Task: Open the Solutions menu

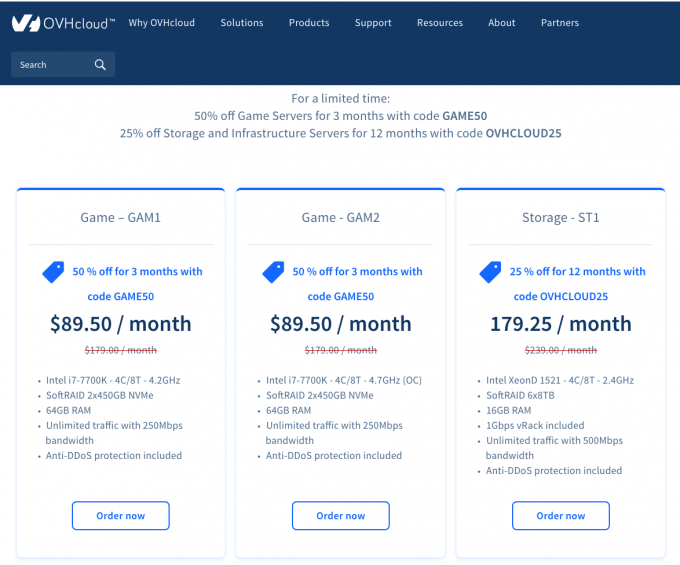Action: [242, 23]
